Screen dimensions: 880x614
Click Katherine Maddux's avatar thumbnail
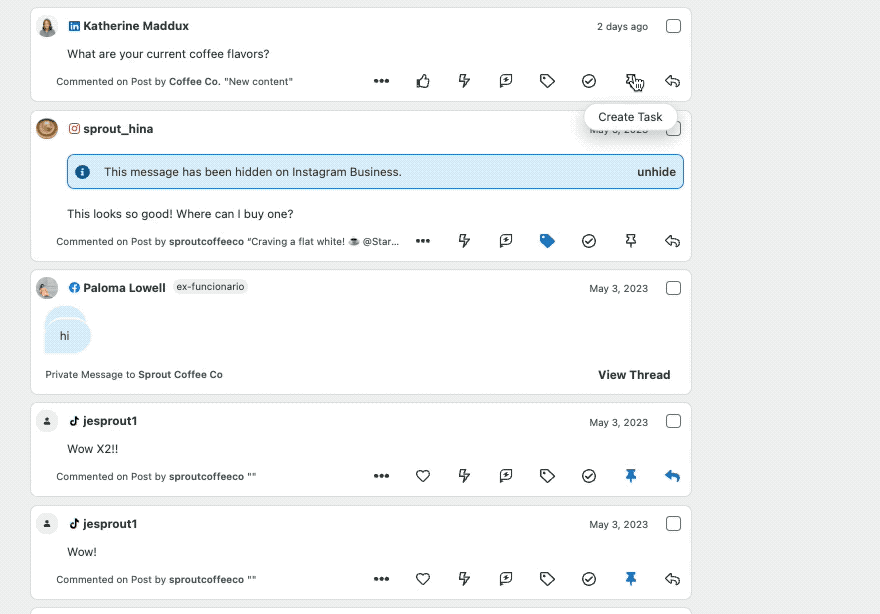click(x=47, y=26)
